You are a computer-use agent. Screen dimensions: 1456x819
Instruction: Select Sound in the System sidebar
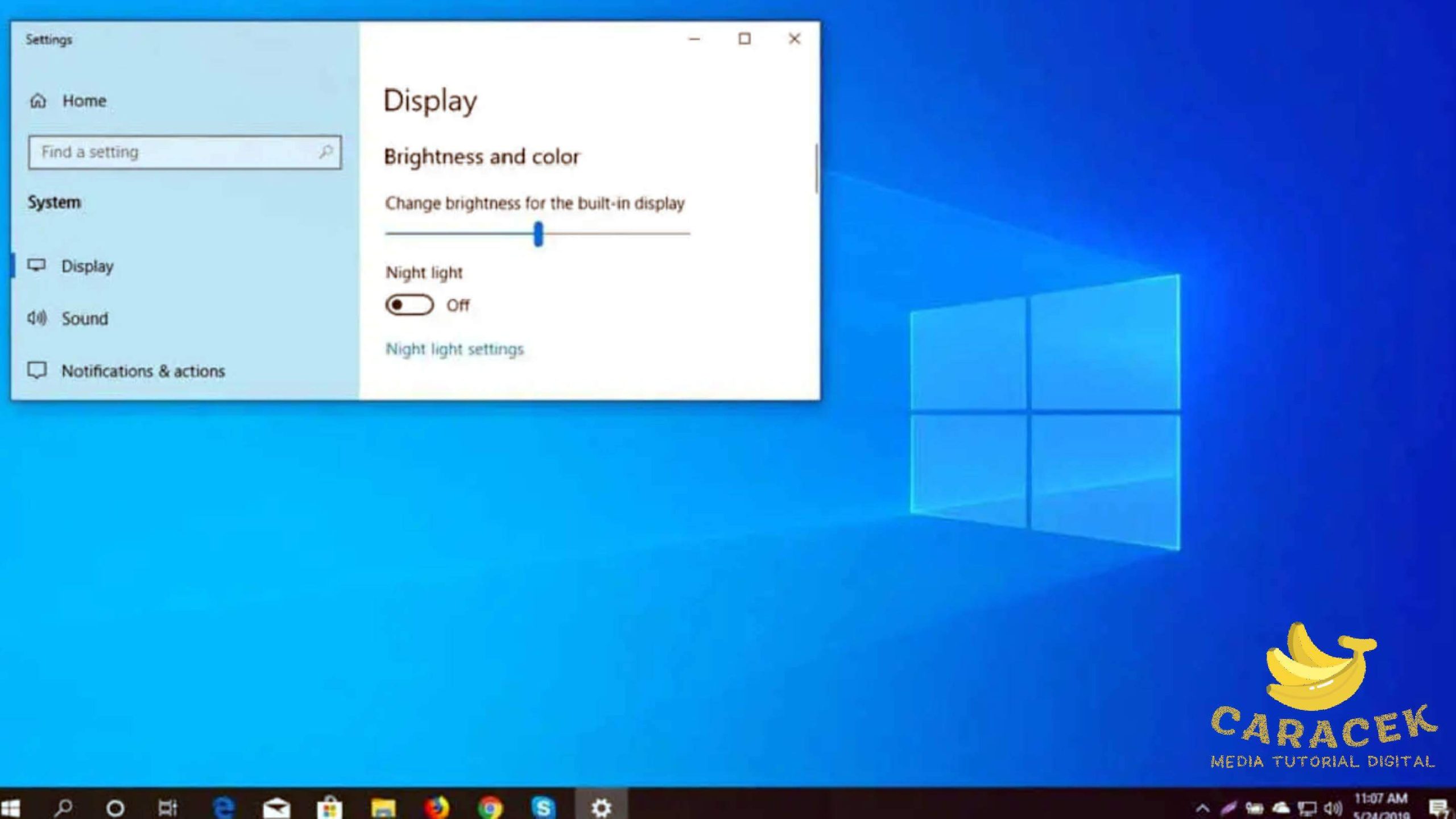(84, 318)
